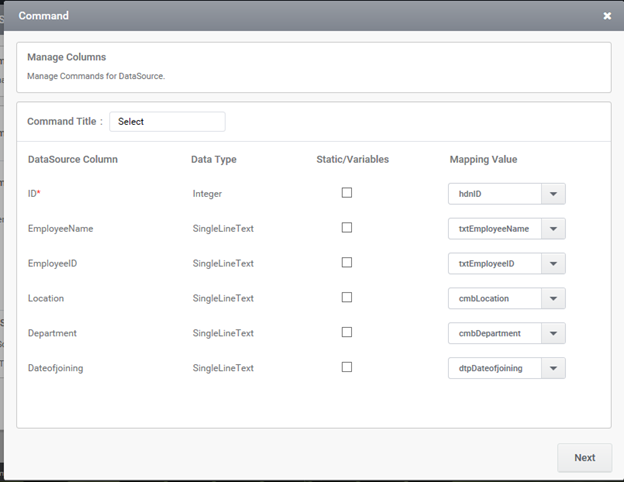Click the Data Type column header
The height and width of the screenshot is (482, 624).
(214, 159)
